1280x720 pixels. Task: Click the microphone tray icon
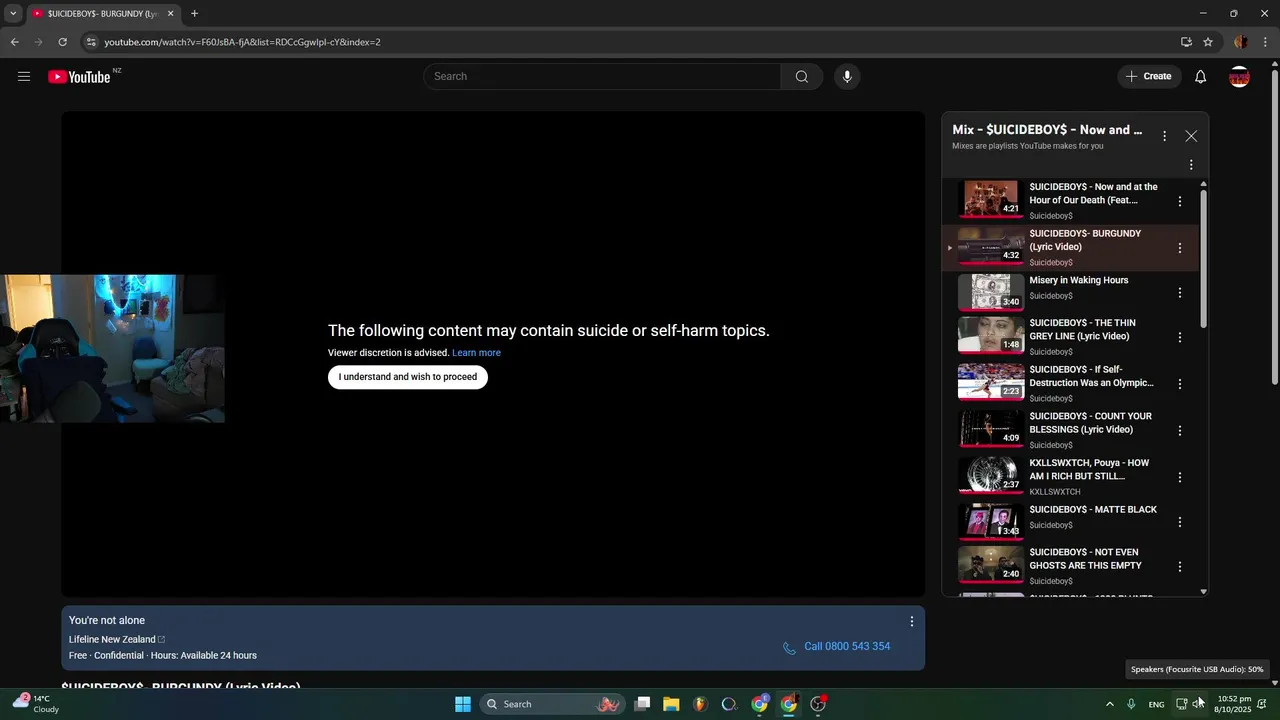1131,704
